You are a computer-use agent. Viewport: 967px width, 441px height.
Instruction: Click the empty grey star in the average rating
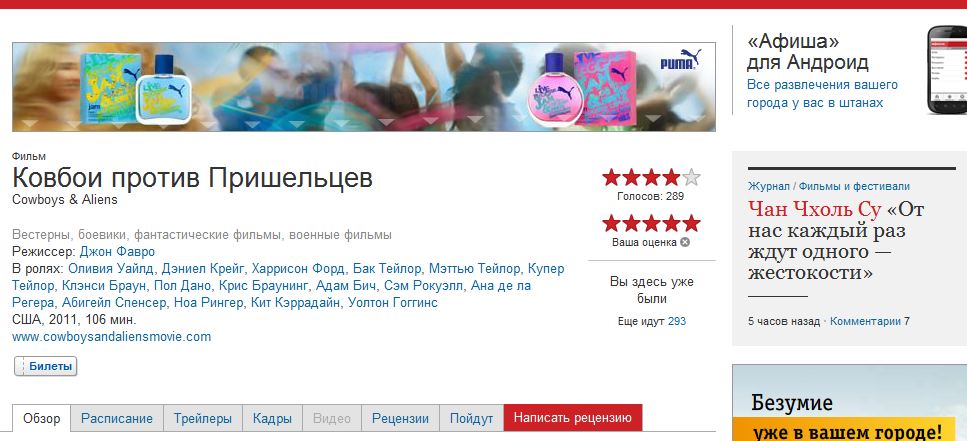click(691, 178)
